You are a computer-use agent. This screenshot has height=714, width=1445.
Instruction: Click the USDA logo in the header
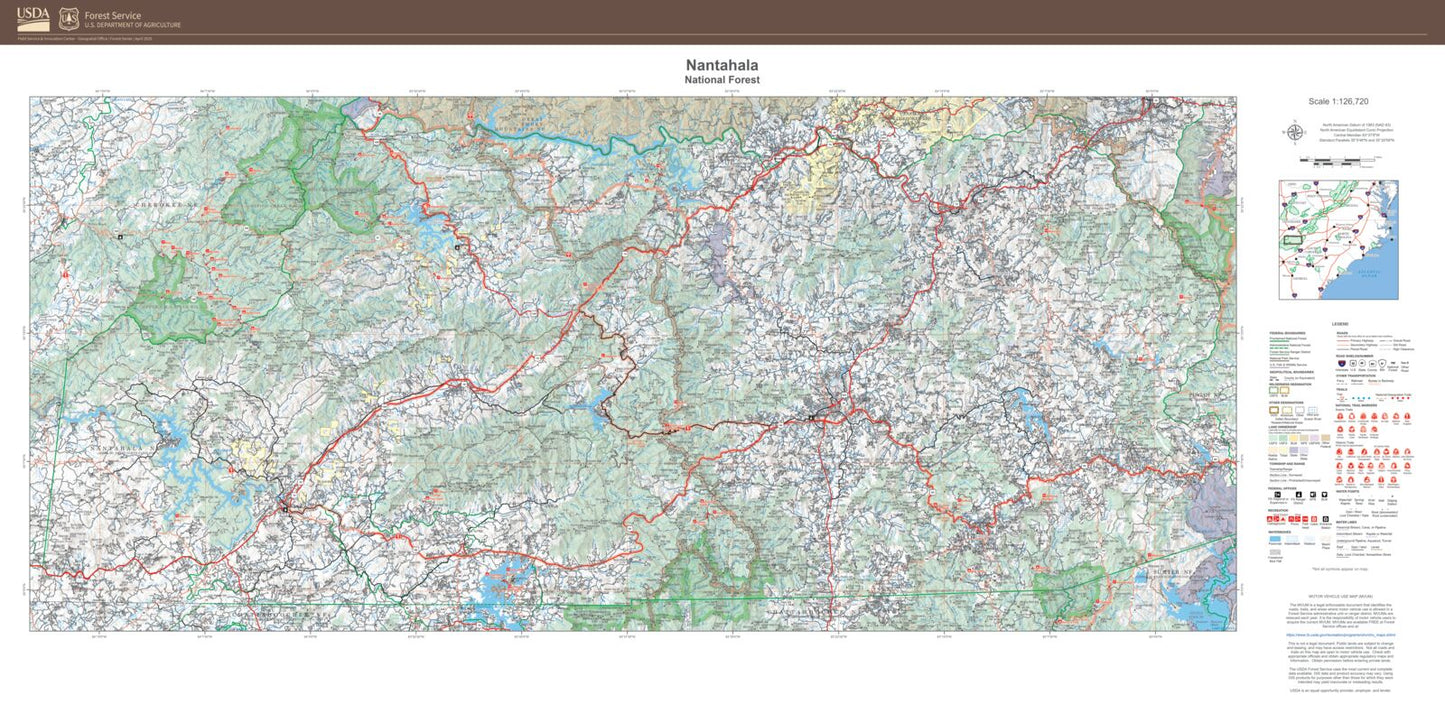[x=32, y=19]
